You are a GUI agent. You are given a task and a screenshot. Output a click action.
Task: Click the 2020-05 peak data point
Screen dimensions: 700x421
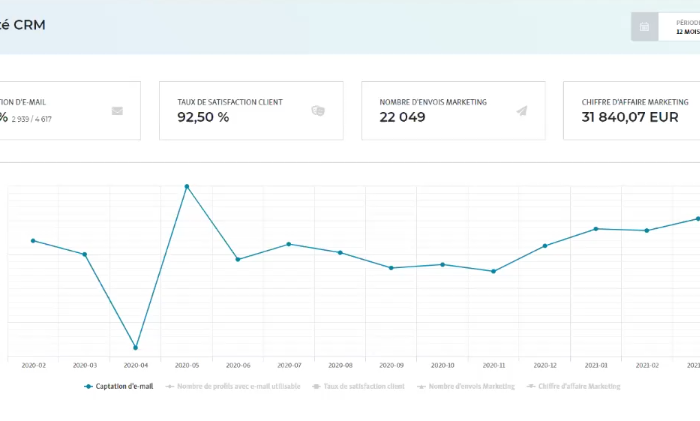click(187, 187)
